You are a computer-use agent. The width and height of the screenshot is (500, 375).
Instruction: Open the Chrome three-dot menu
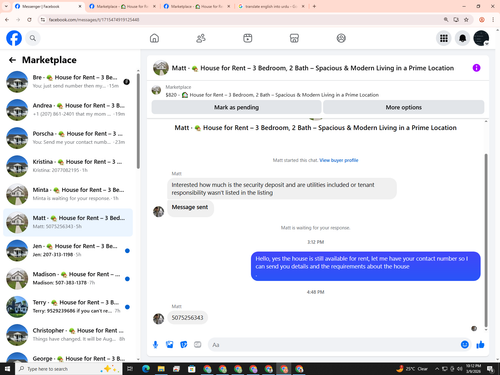[493, 20]
